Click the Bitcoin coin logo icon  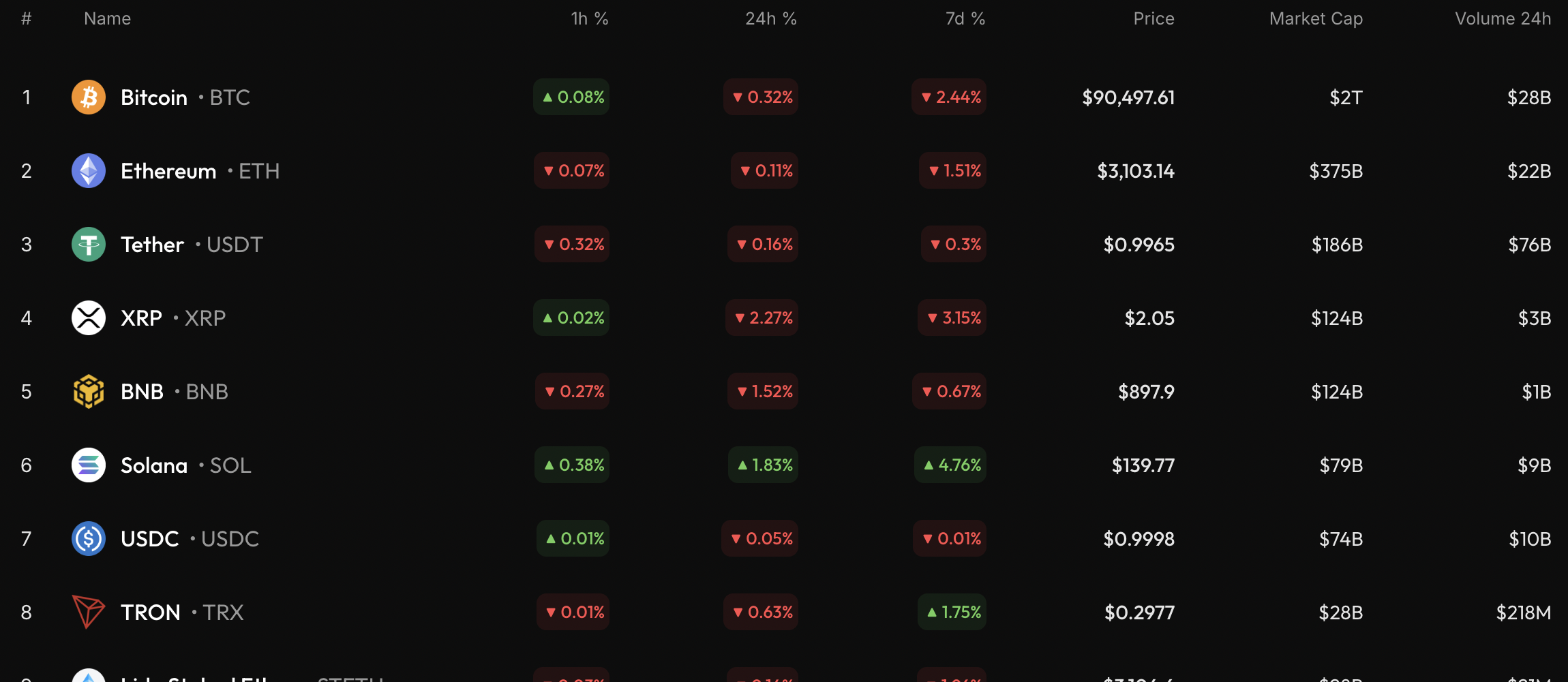point(89,97)
